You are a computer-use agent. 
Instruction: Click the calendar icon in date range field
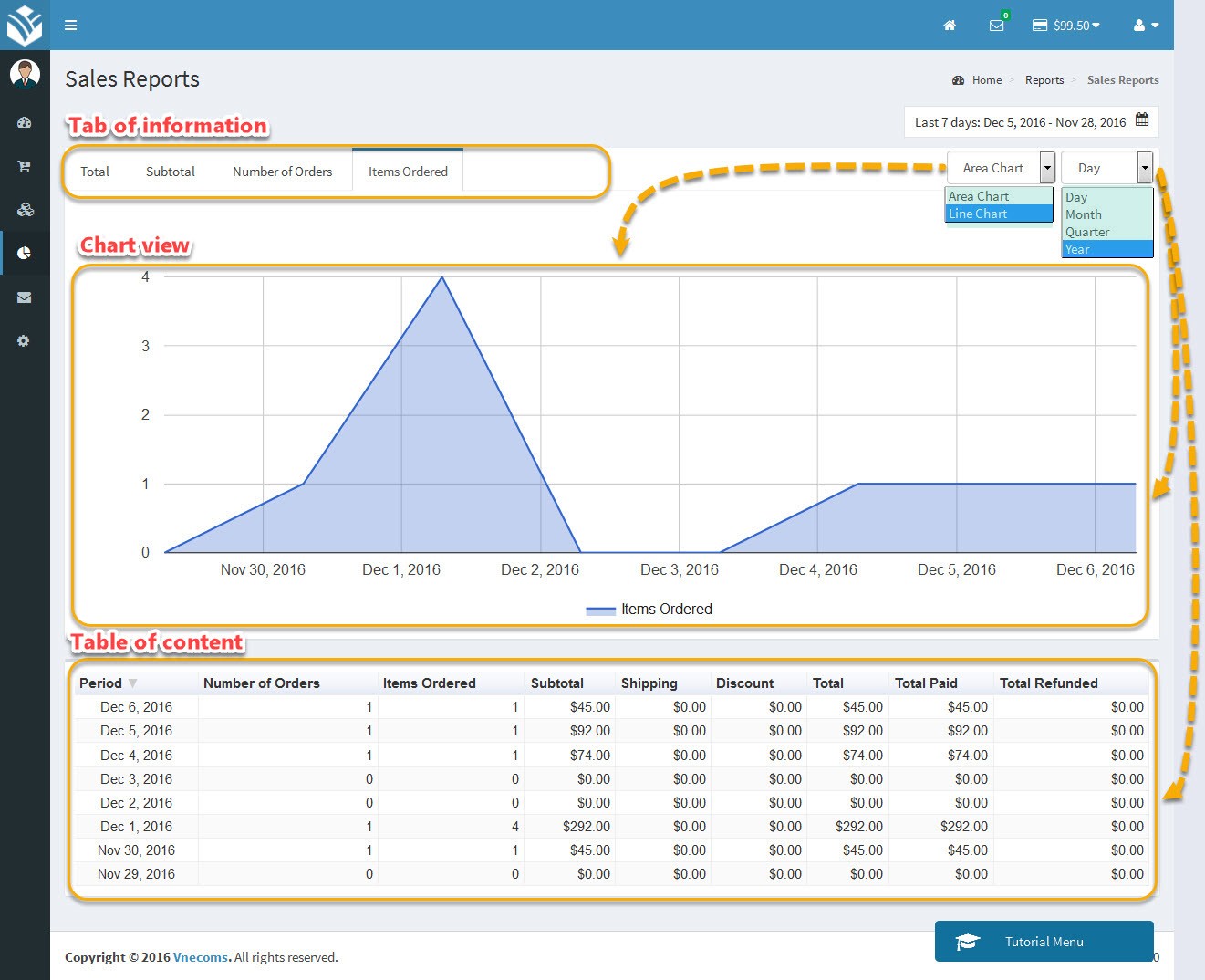click(1140, 119)
